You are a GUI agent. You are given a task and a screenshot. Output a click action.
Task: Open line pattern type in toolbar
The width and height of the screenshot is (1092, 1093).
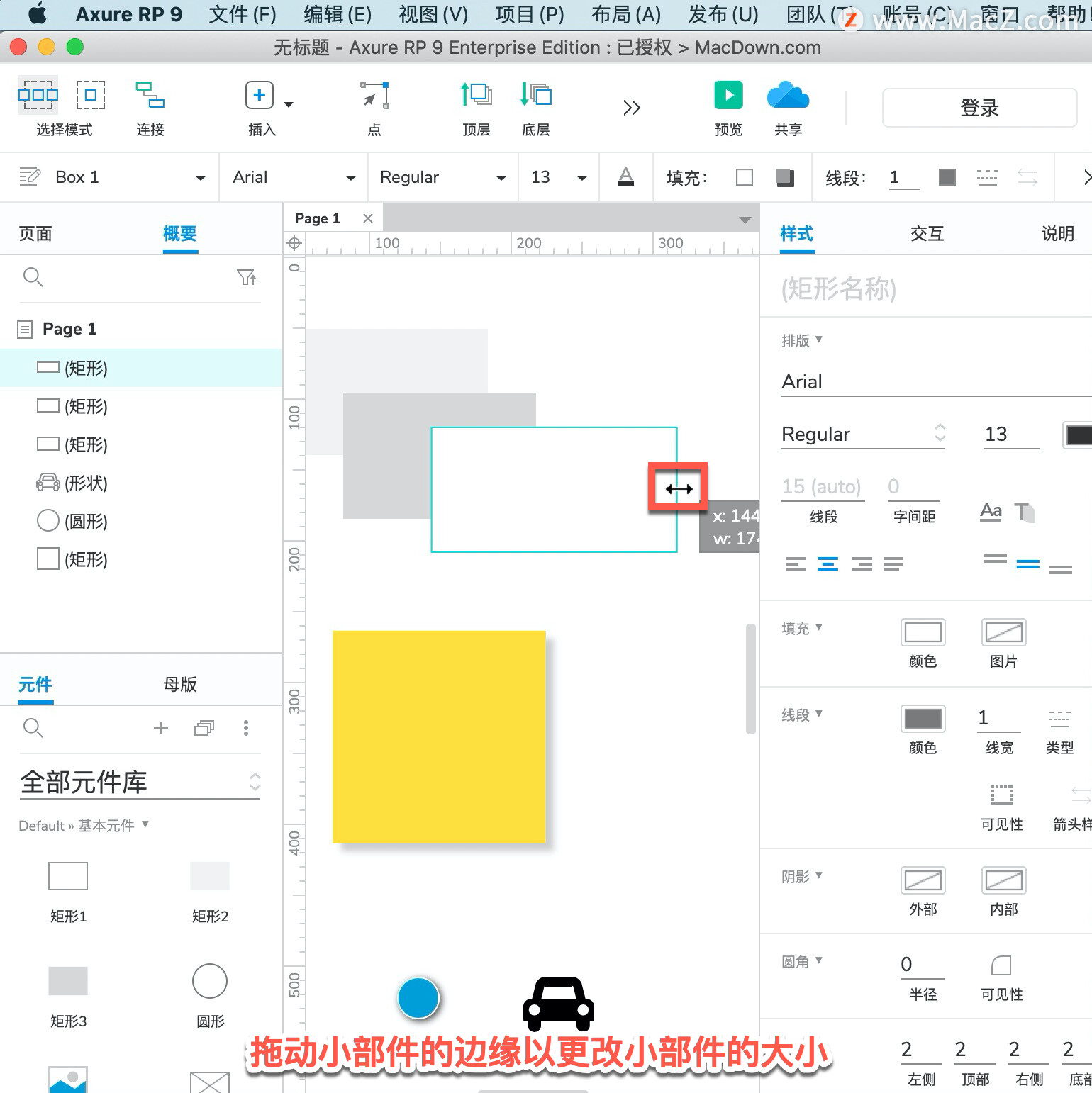tap(987, 177)
